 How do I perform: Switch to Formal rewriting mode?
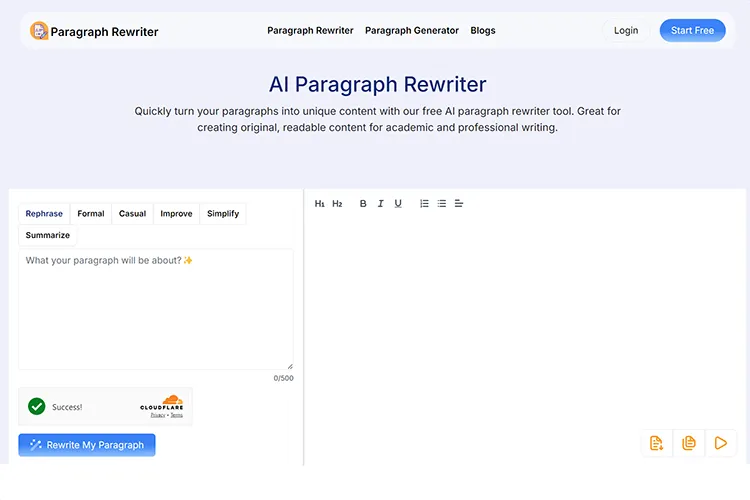91,214
